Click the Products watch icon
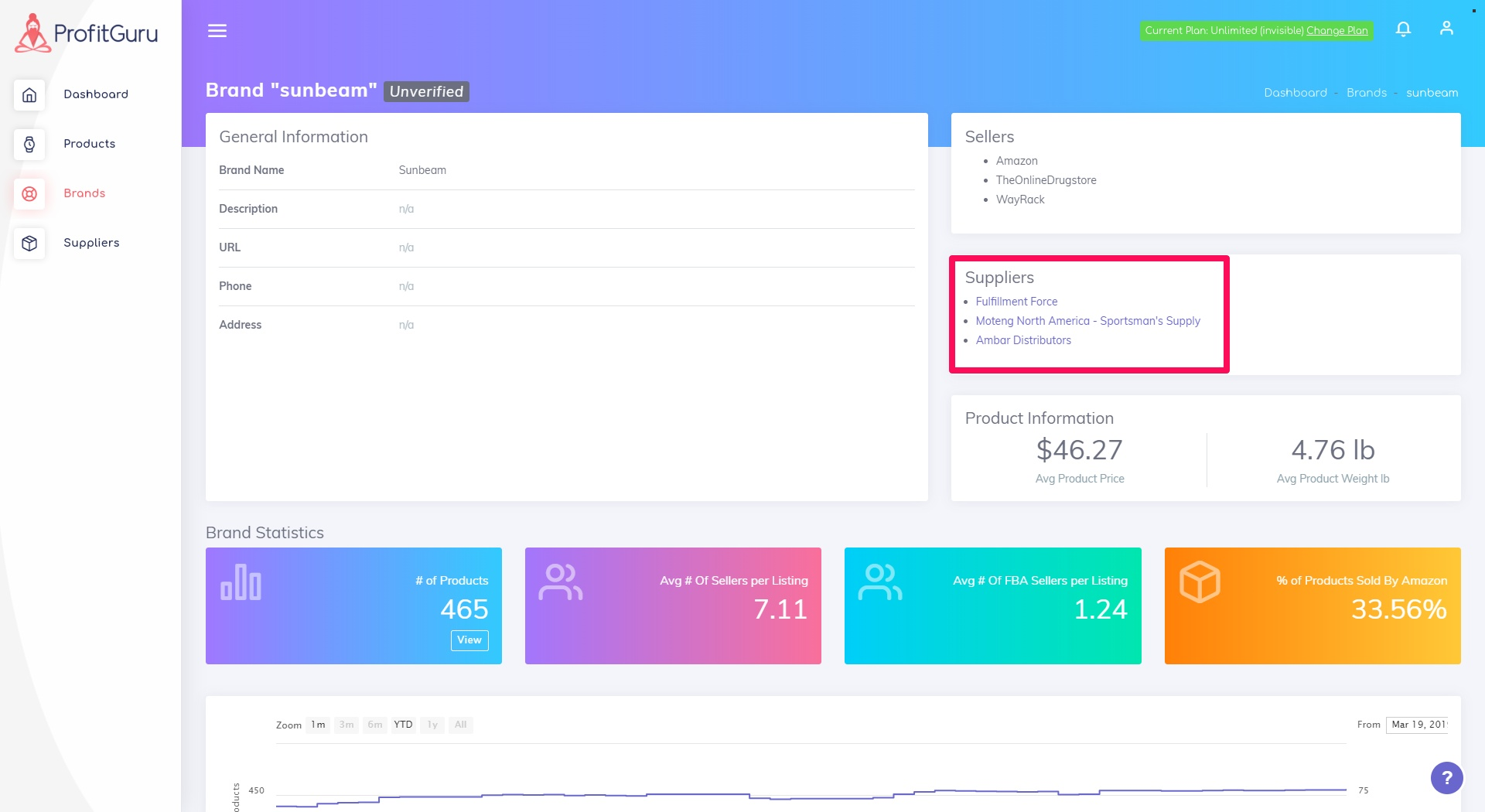Screen dimensions: 1485x812 tap(29, 144)
